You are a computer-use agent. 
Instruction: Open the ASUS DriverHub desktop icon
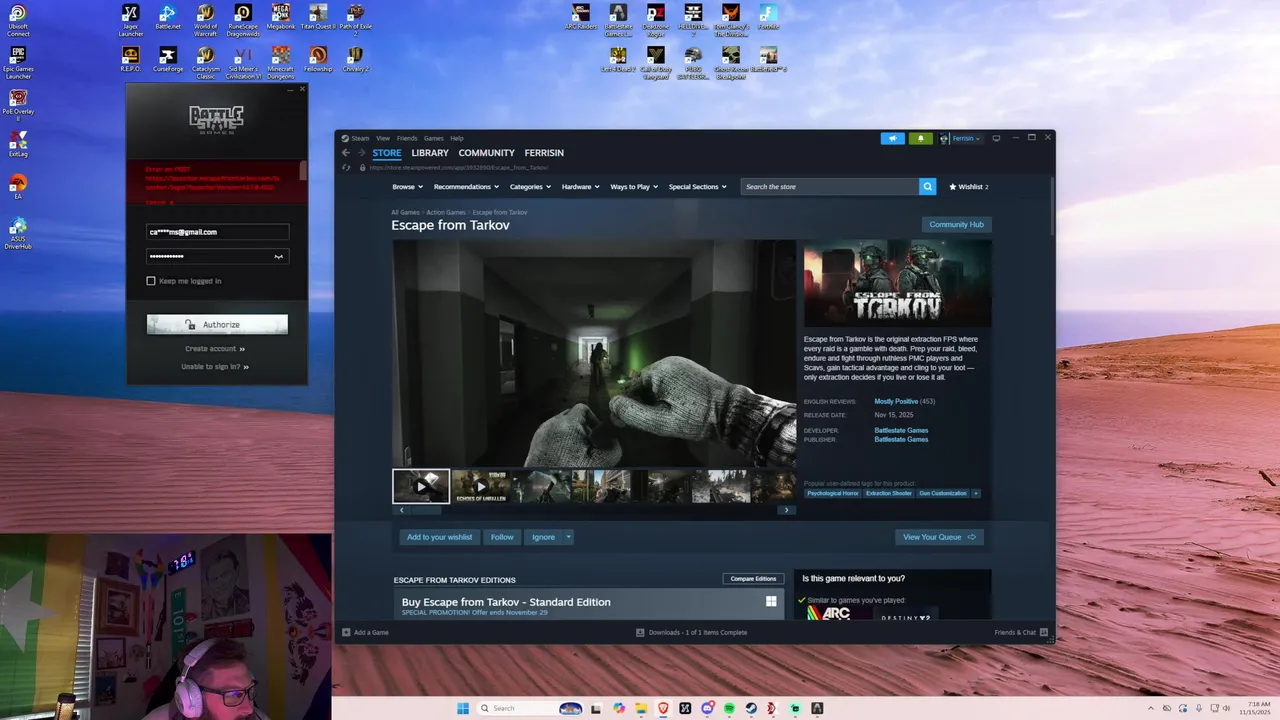pyautogui.click(x=18, y=234)
